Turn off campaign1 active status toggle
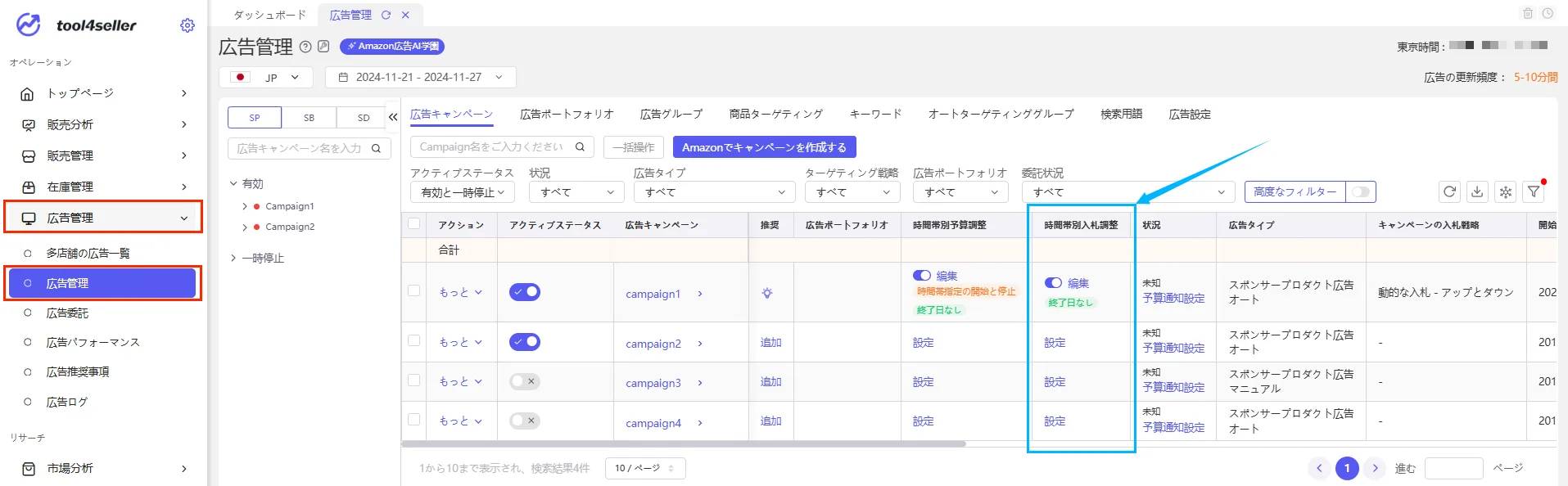The image size is (1568, 486). click(525, 291)
